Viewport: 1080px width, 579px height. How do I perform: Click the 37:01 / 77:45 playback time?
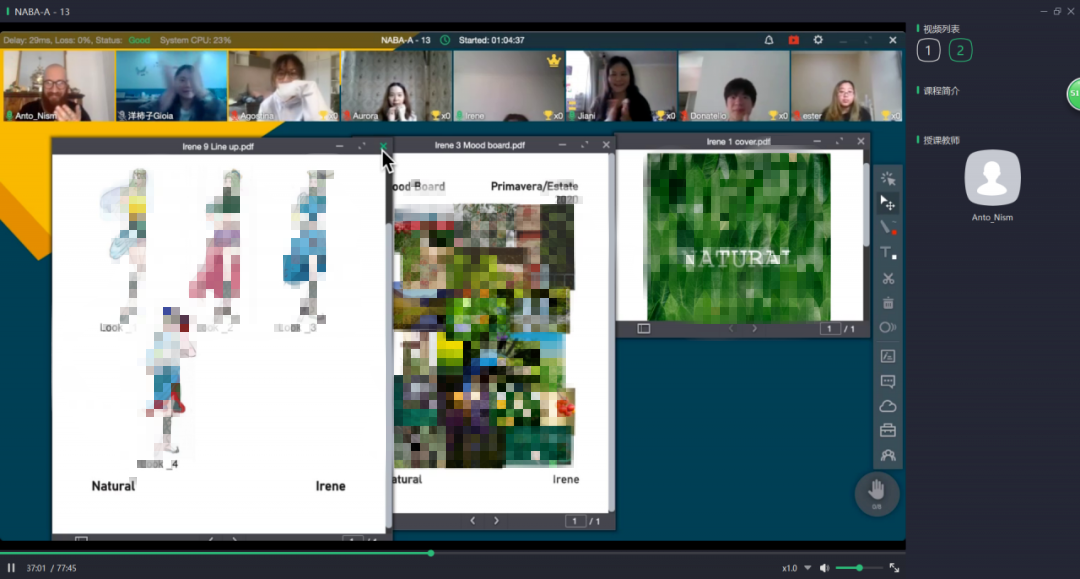(x=51, y=568)
